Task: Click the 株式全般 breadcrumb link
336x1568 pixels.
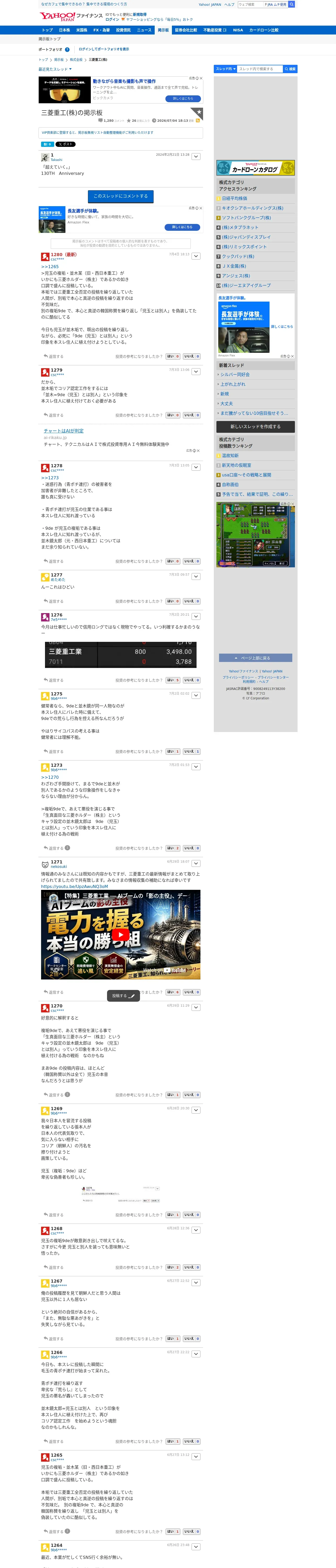Action: tap(76, 60)
